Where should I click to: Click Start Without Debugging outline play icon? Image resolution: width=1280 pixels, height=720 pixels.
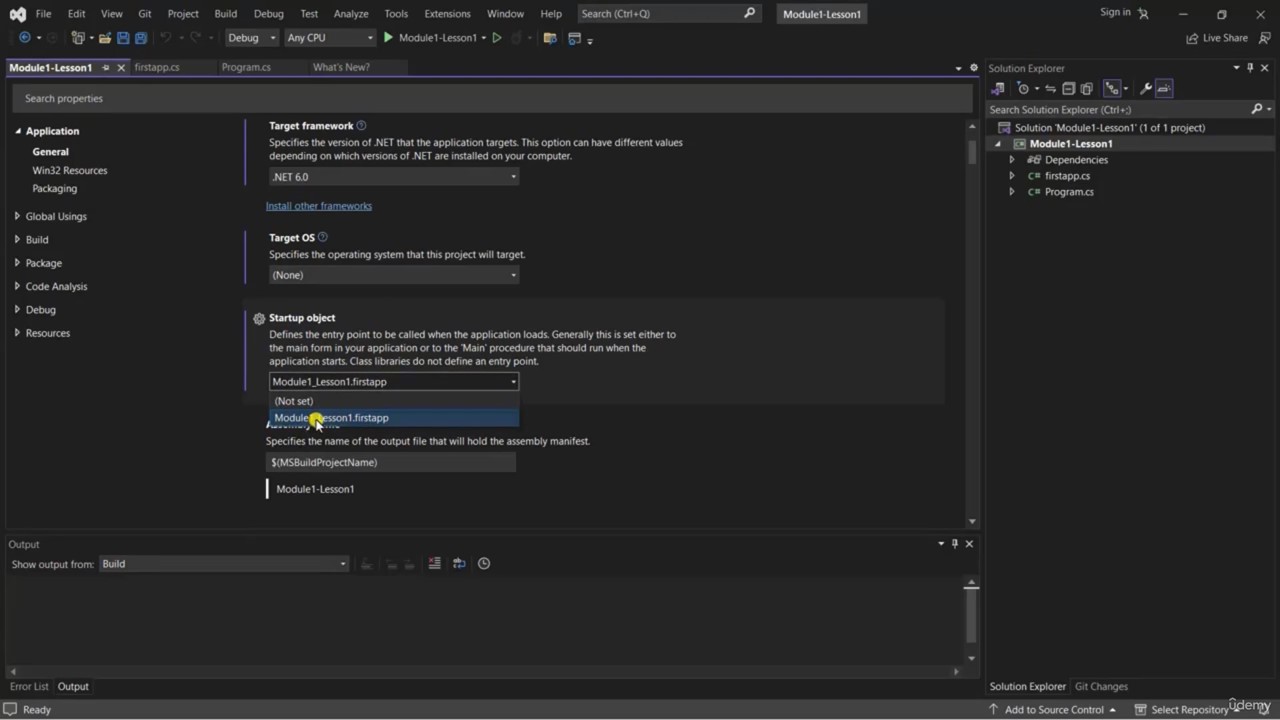[497, 38]
